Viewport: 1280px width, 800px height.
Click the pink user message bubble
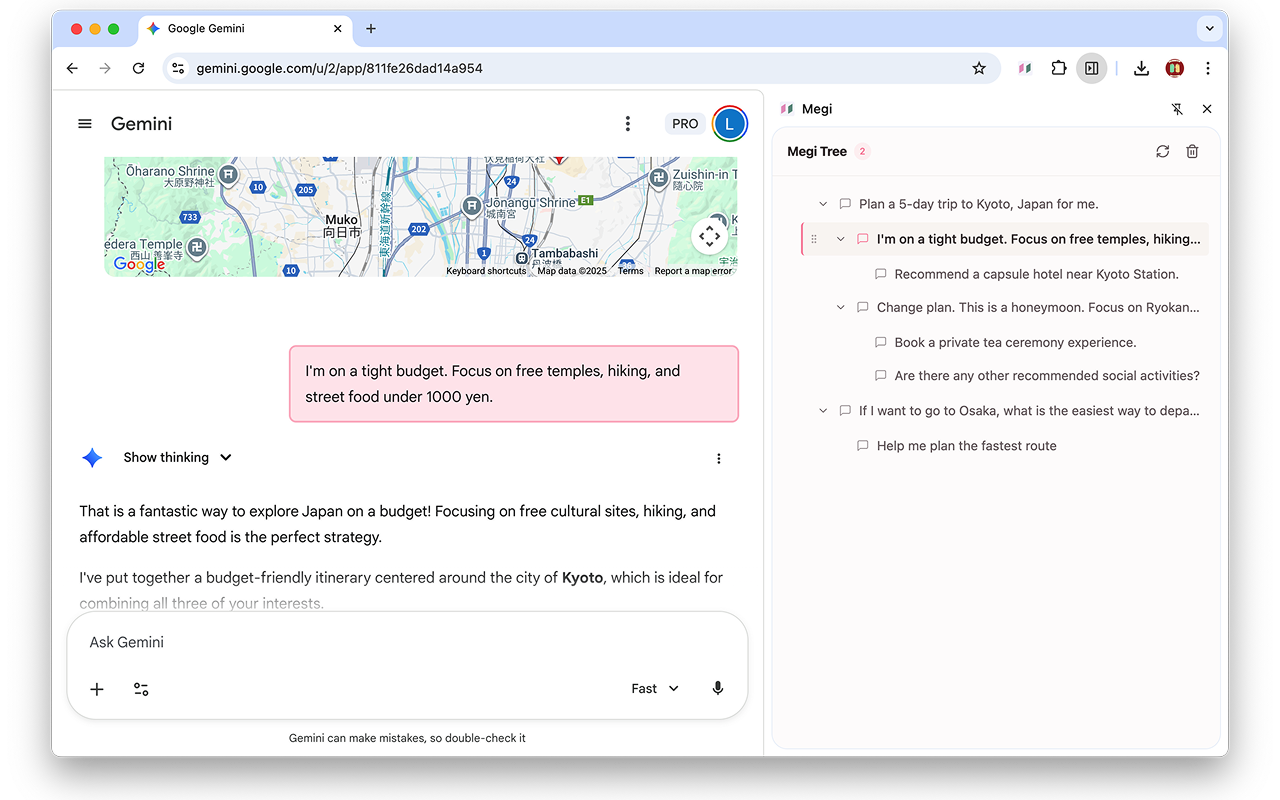(x=514, y=384)
